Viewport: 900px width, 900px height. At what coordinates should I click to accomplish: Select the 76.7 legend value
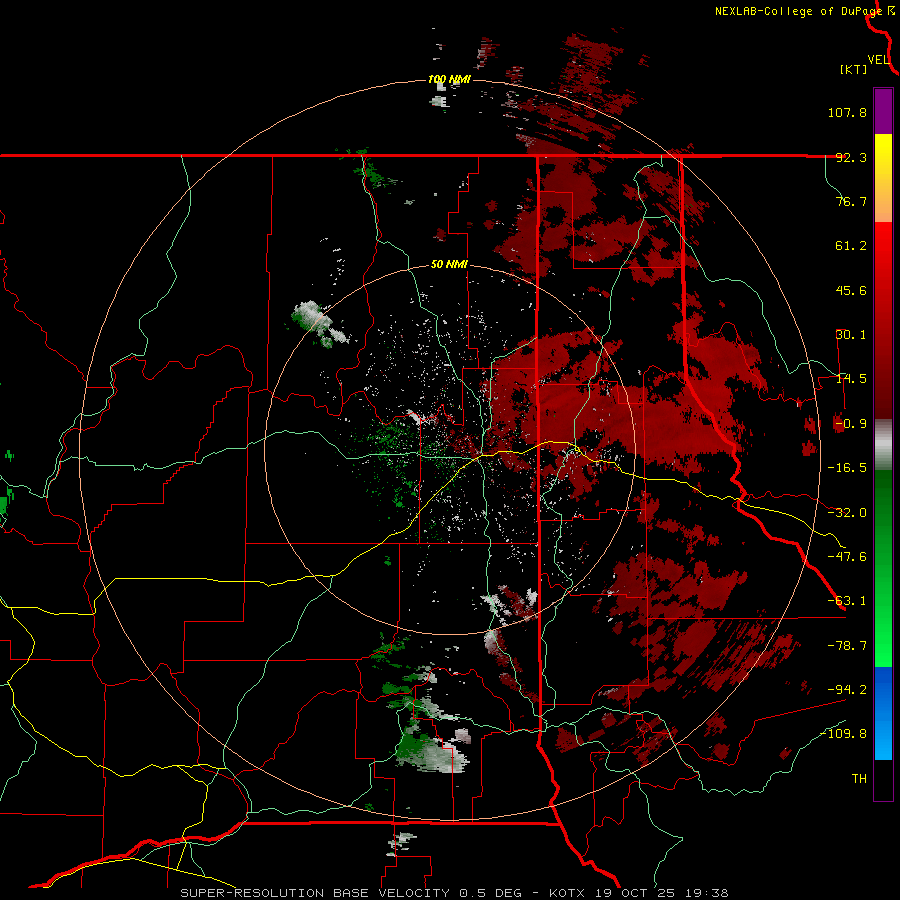click(851, 201)
